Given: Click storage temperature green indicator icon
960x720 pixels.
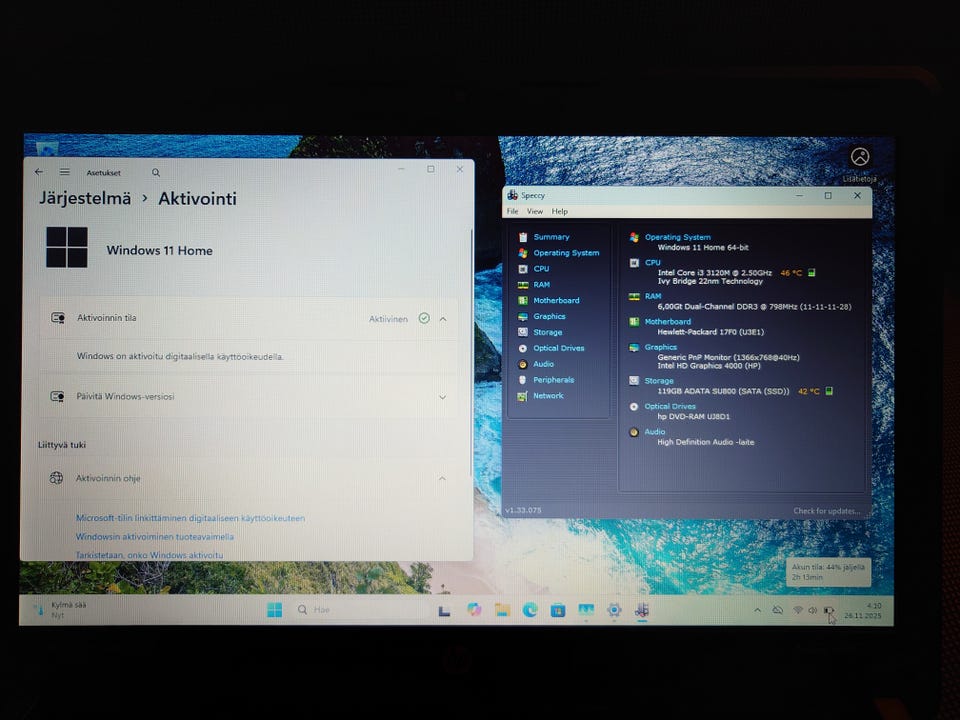Looking at the screenshot, I should [x=830, y=391].
